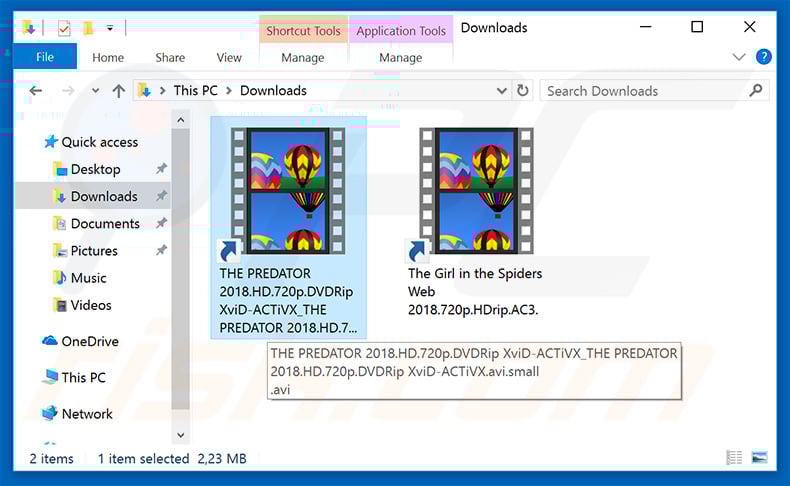Screen dimensions: 790x486
Task: Open the recent locations dropdown
Action: coord(95,91)
